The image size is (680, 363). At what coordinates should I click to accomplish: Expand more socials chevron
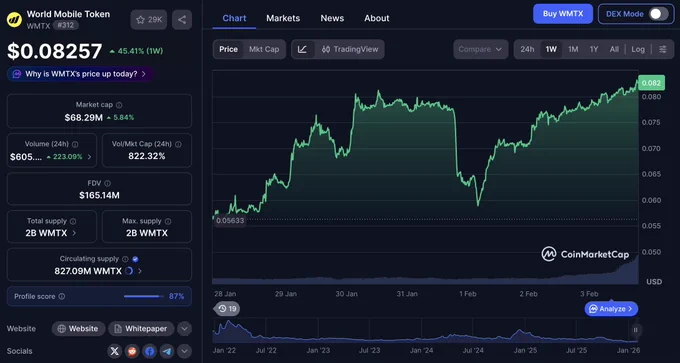point(184,351)
